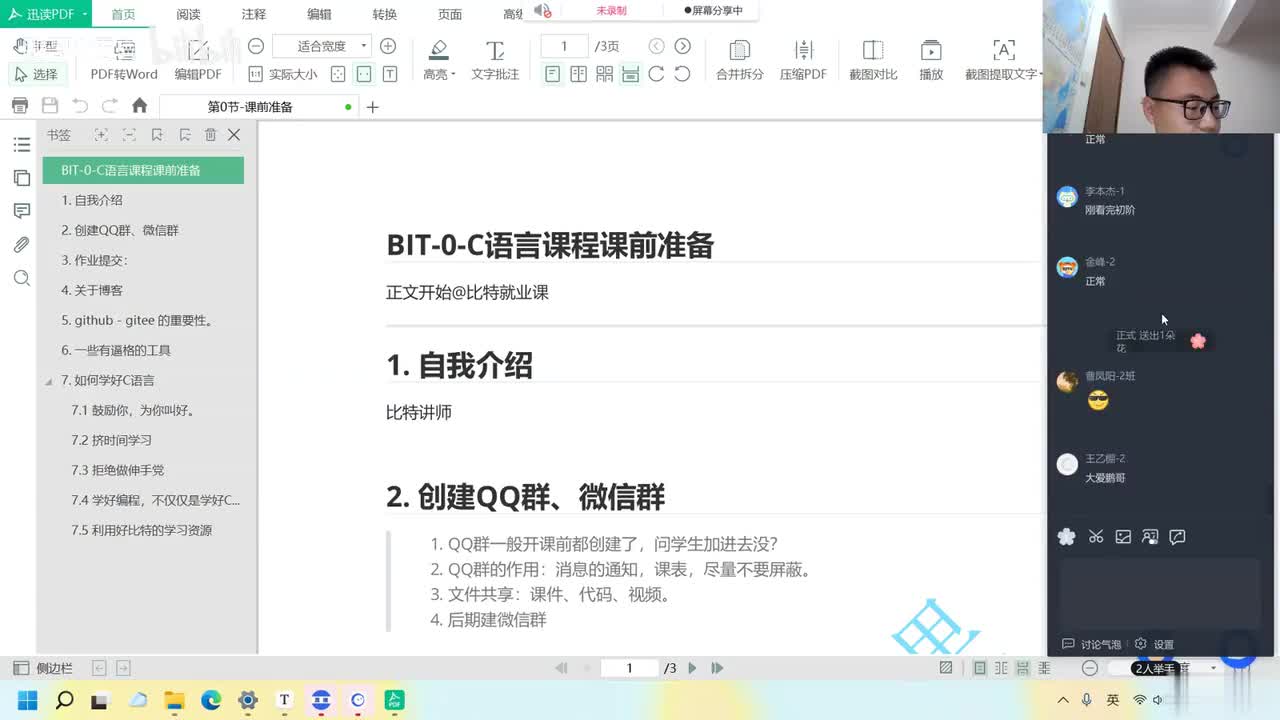
Task: Click the PDF转Word conversion tool
Action: click(124, 59)
